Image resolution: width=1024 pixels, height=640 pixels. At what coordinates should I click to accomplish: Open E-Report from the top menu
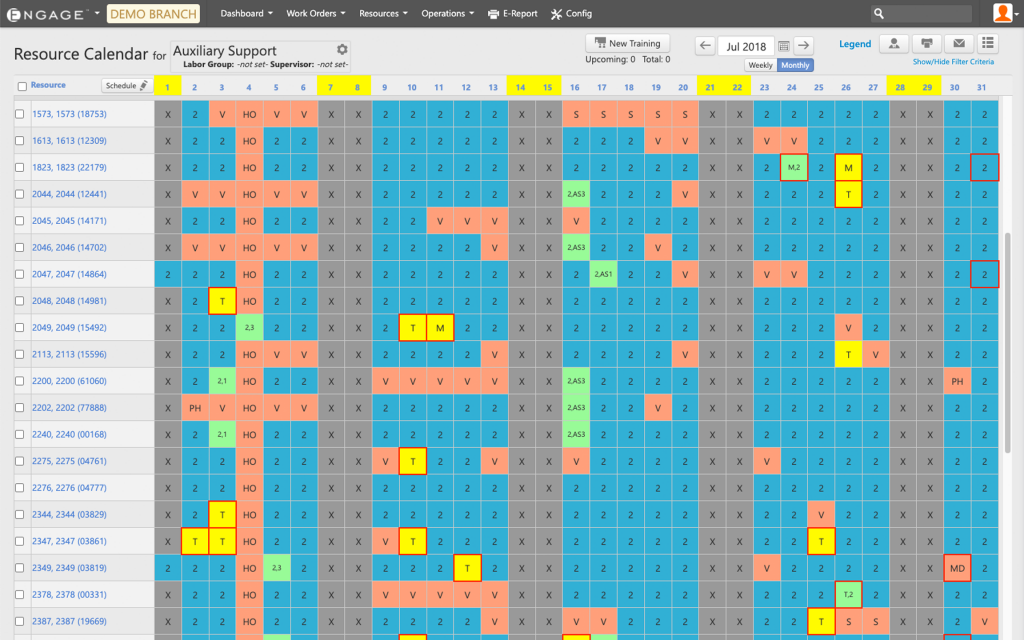coord(512,14)
